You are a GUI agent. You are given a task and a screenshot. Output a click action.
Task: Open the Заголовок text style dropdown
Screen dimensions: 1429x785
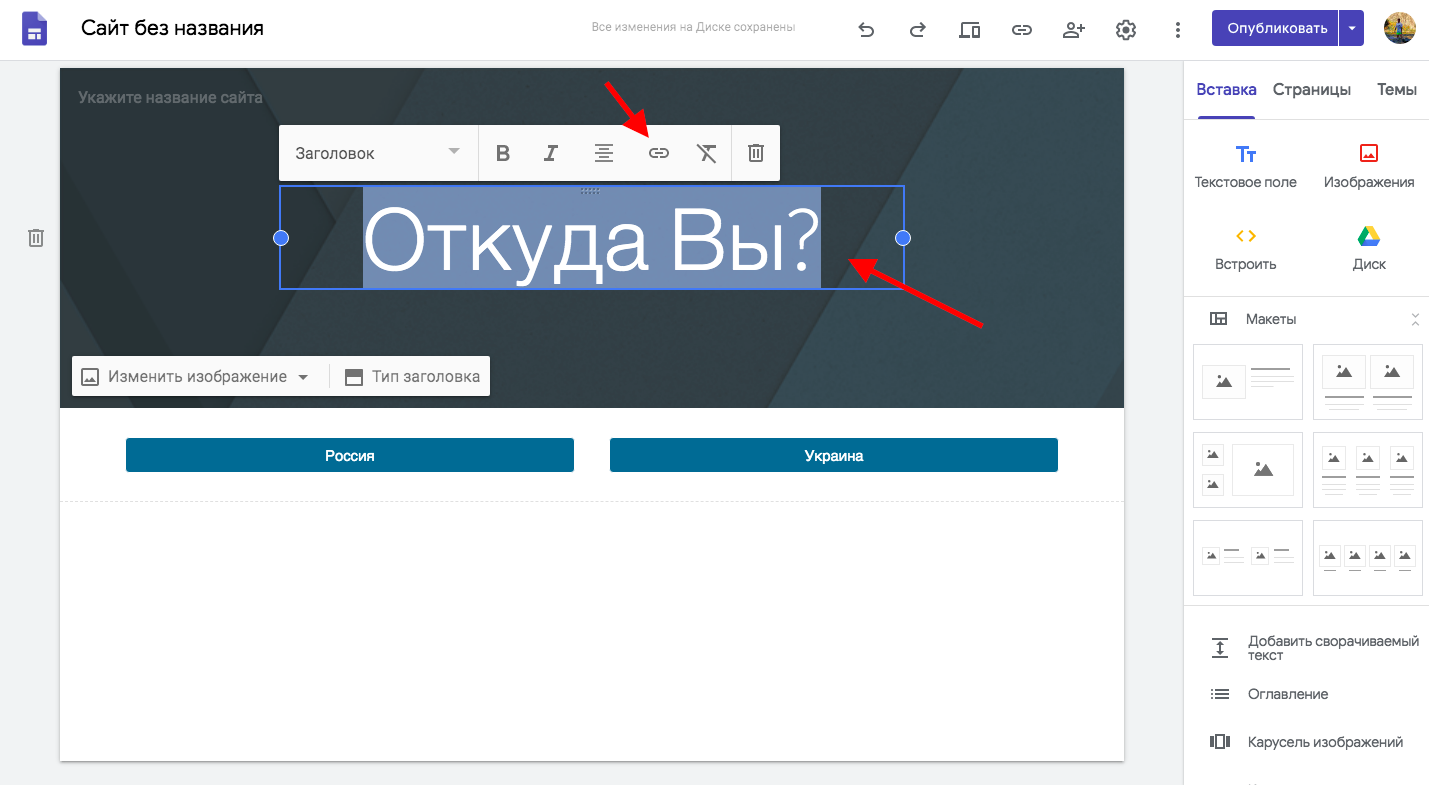[x=378, y=153]
